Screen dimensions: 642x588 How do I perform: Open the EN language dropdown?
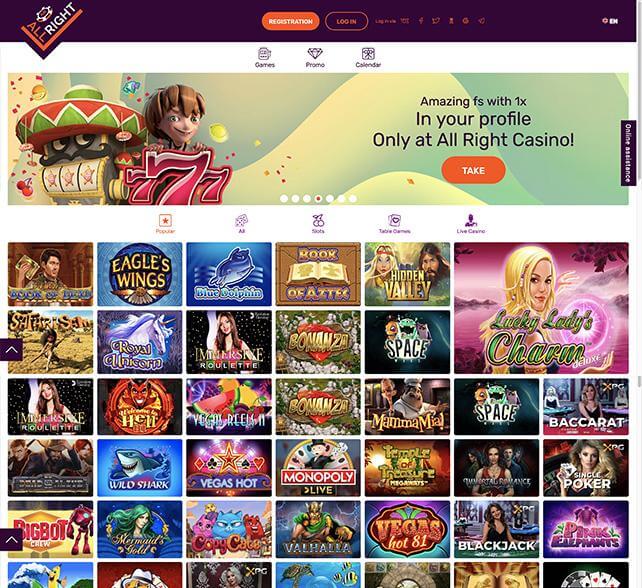point(610,21)
